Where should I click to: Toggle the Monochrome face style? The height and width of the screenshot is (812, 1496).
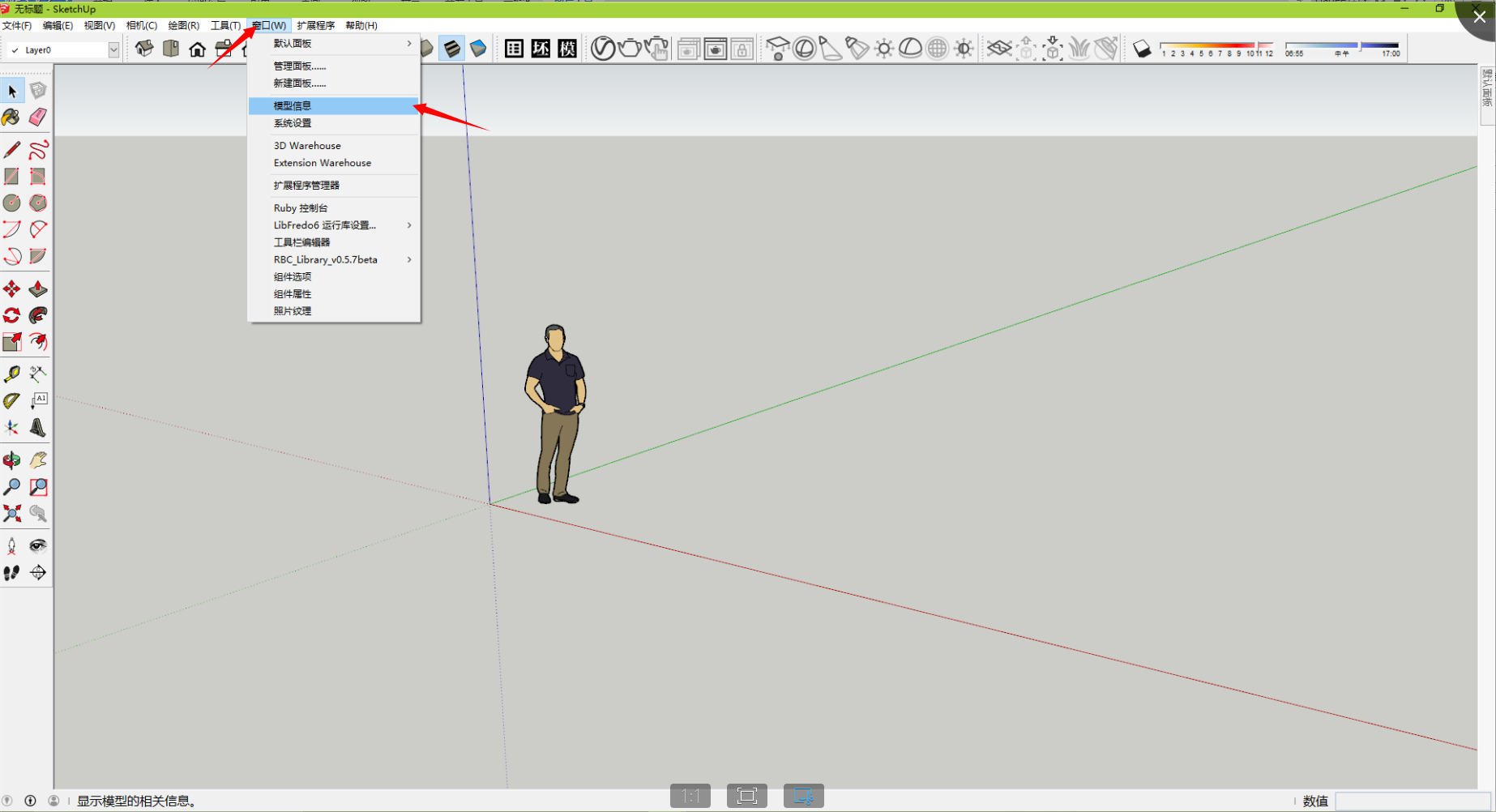pyautogui.click(x=478, y=49)
